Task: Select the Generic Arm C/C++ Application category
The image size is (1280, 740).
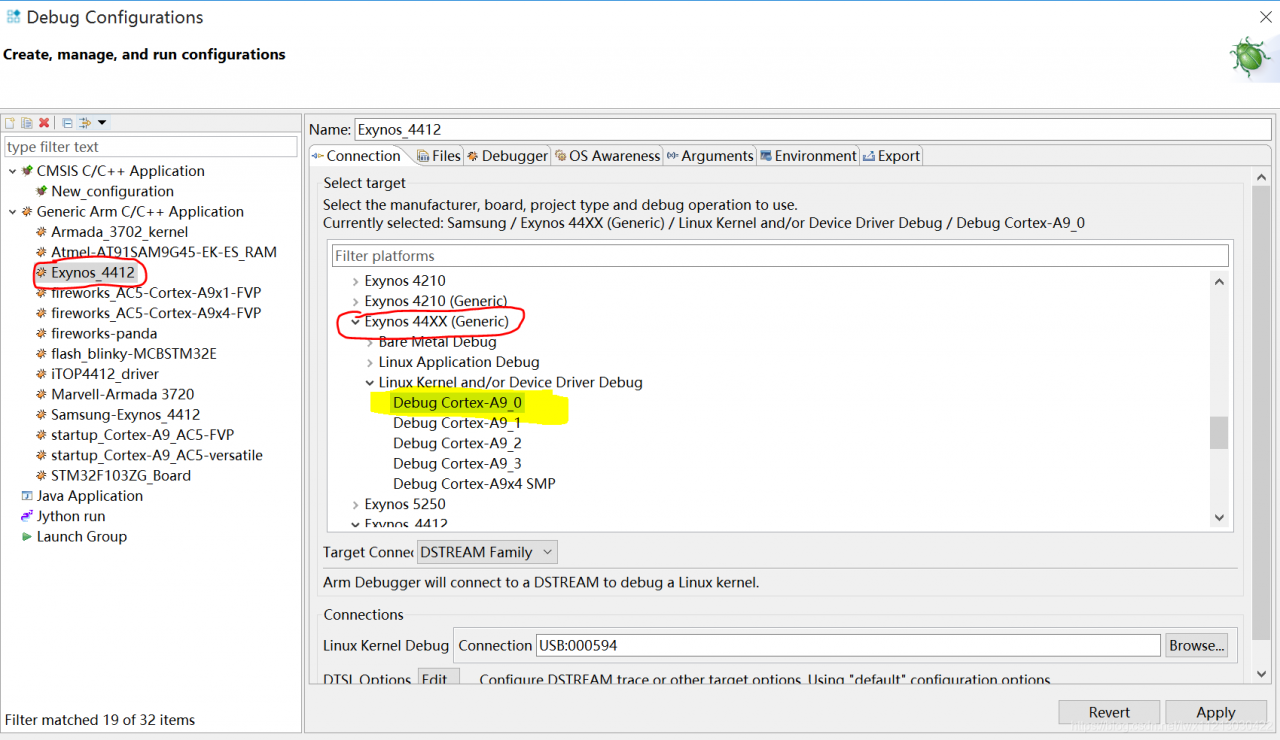Action: 140,212
